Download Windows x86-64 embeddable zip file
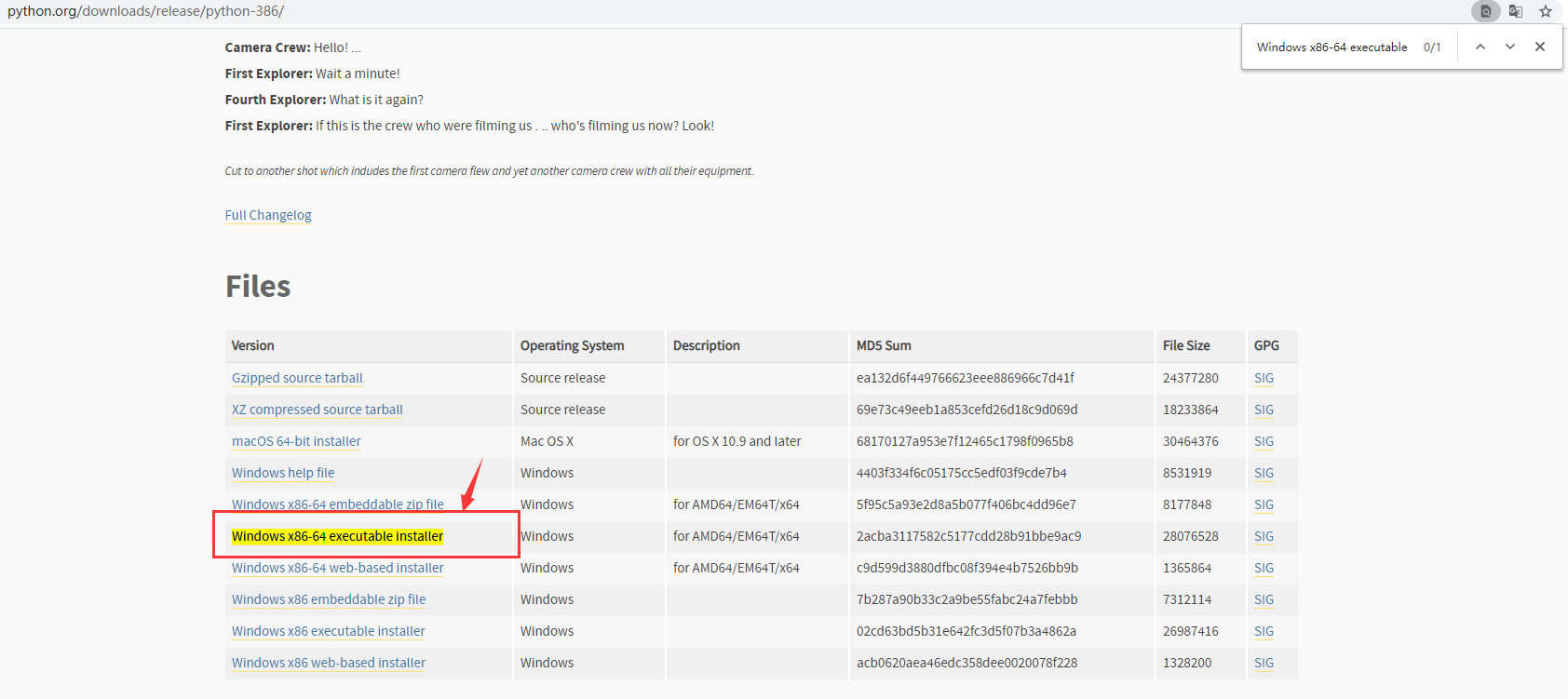The height and width of the screenshot is (699, 1568). pyautogui.click(x=338, y=504)
